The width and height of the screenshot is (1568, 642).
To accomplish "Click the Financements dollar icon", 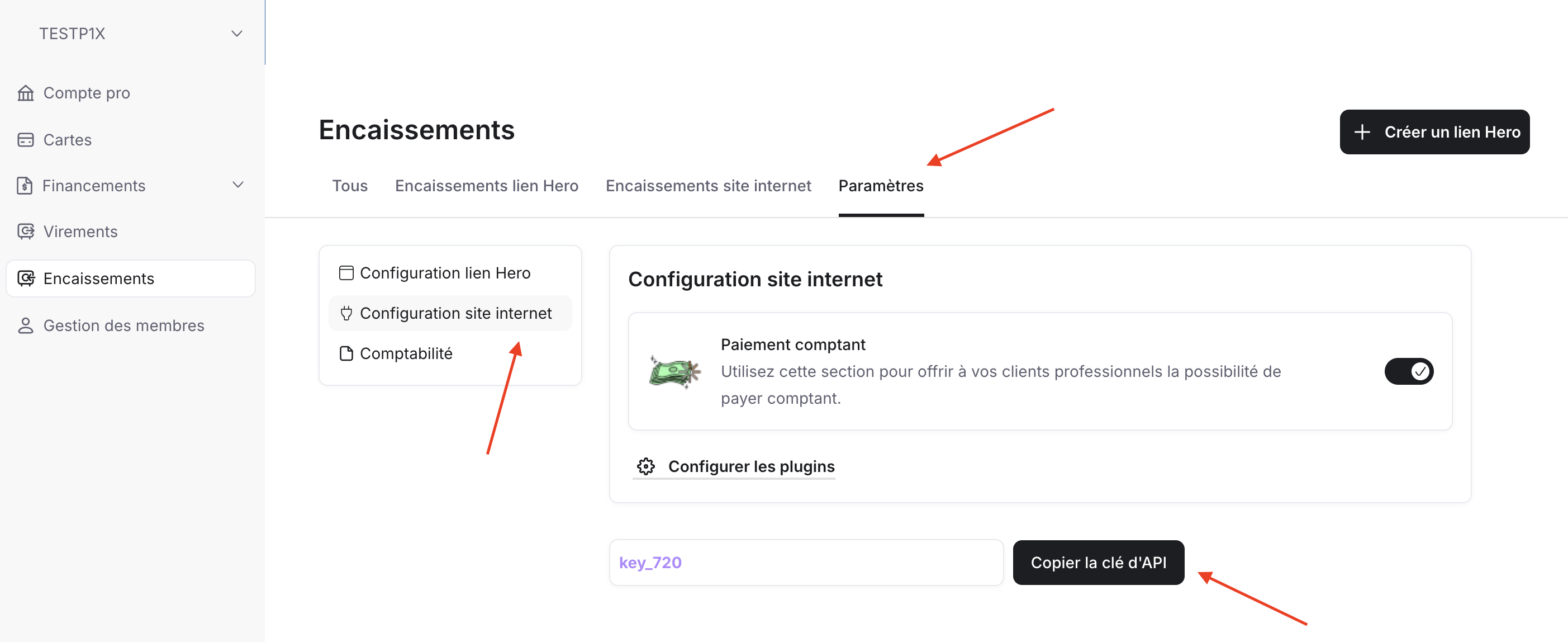I will click(x=26, y=185).
